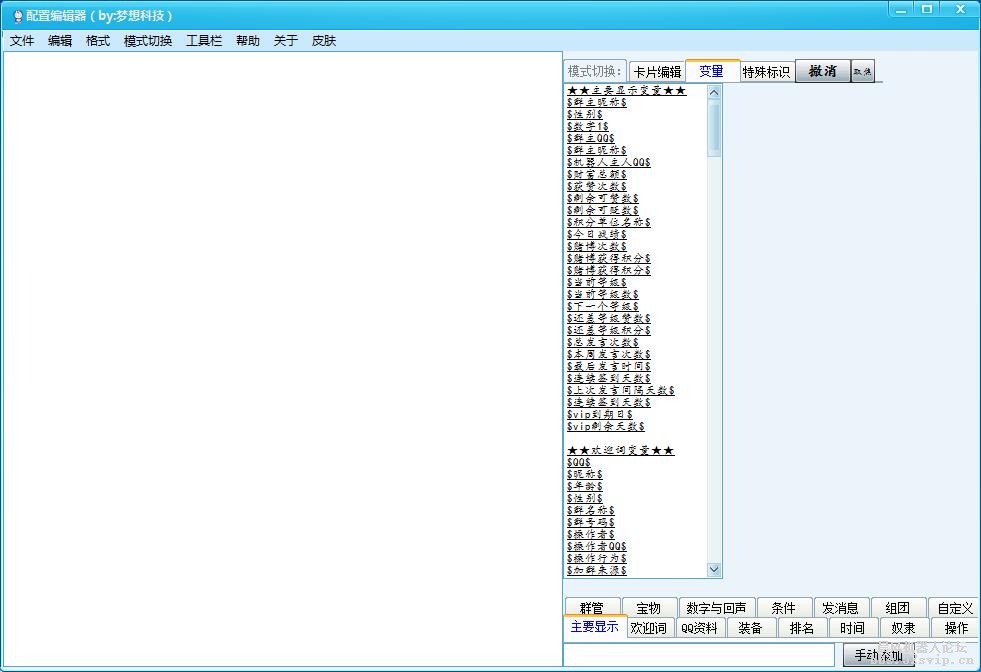Insert the $机器人主人QQ$ variable
Image resolution: width=981 pixels, height=672 pixels.
609,162
